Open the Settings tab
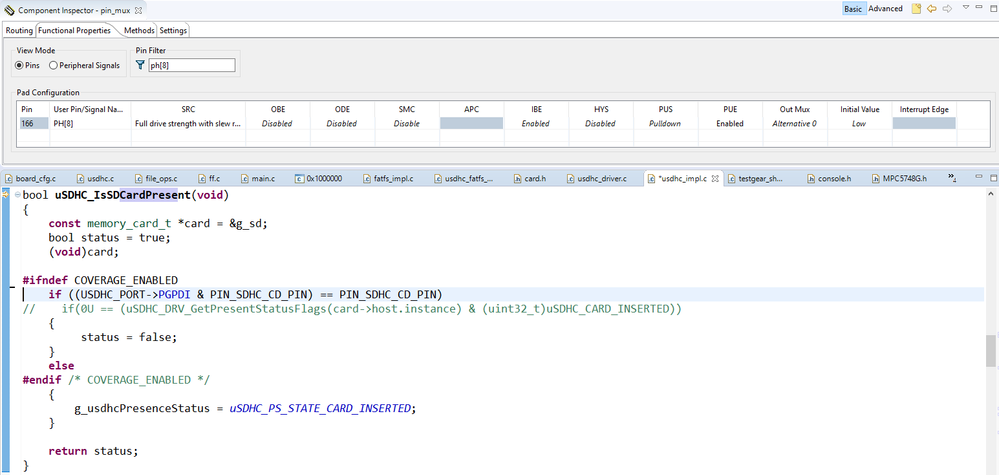Viewport: 999px width, 475px height. pos(173,31)
